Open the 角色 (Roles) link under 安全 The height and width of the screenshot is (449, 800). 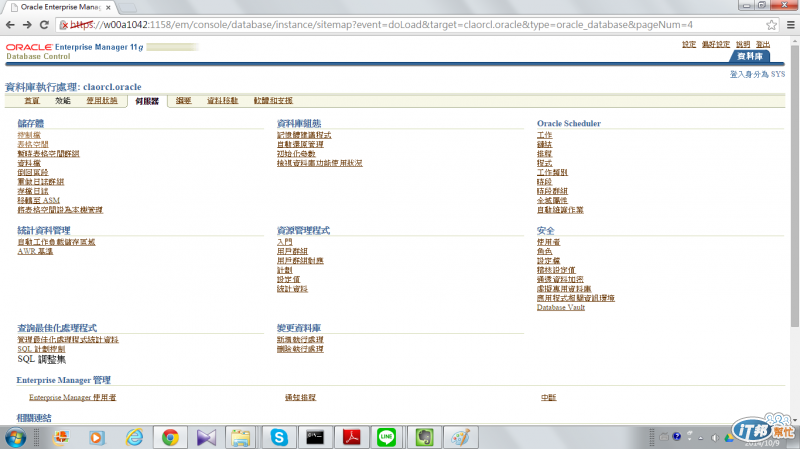point(544,252)
